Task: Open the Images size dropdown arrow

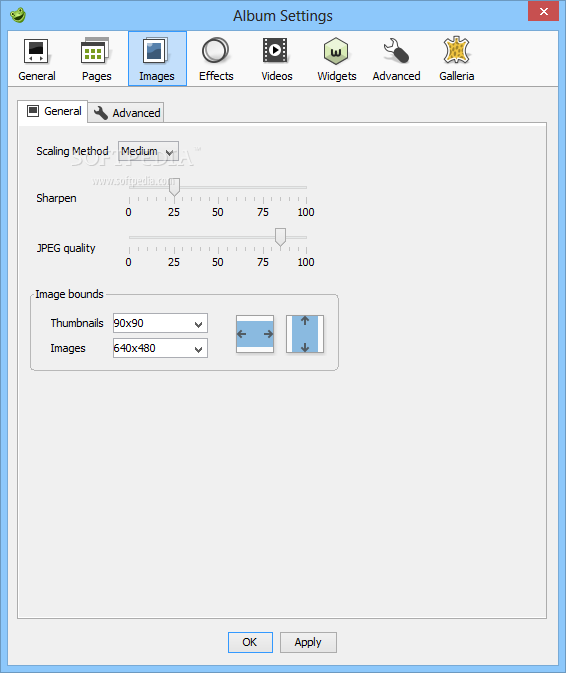Action: (x=198, y=349)
